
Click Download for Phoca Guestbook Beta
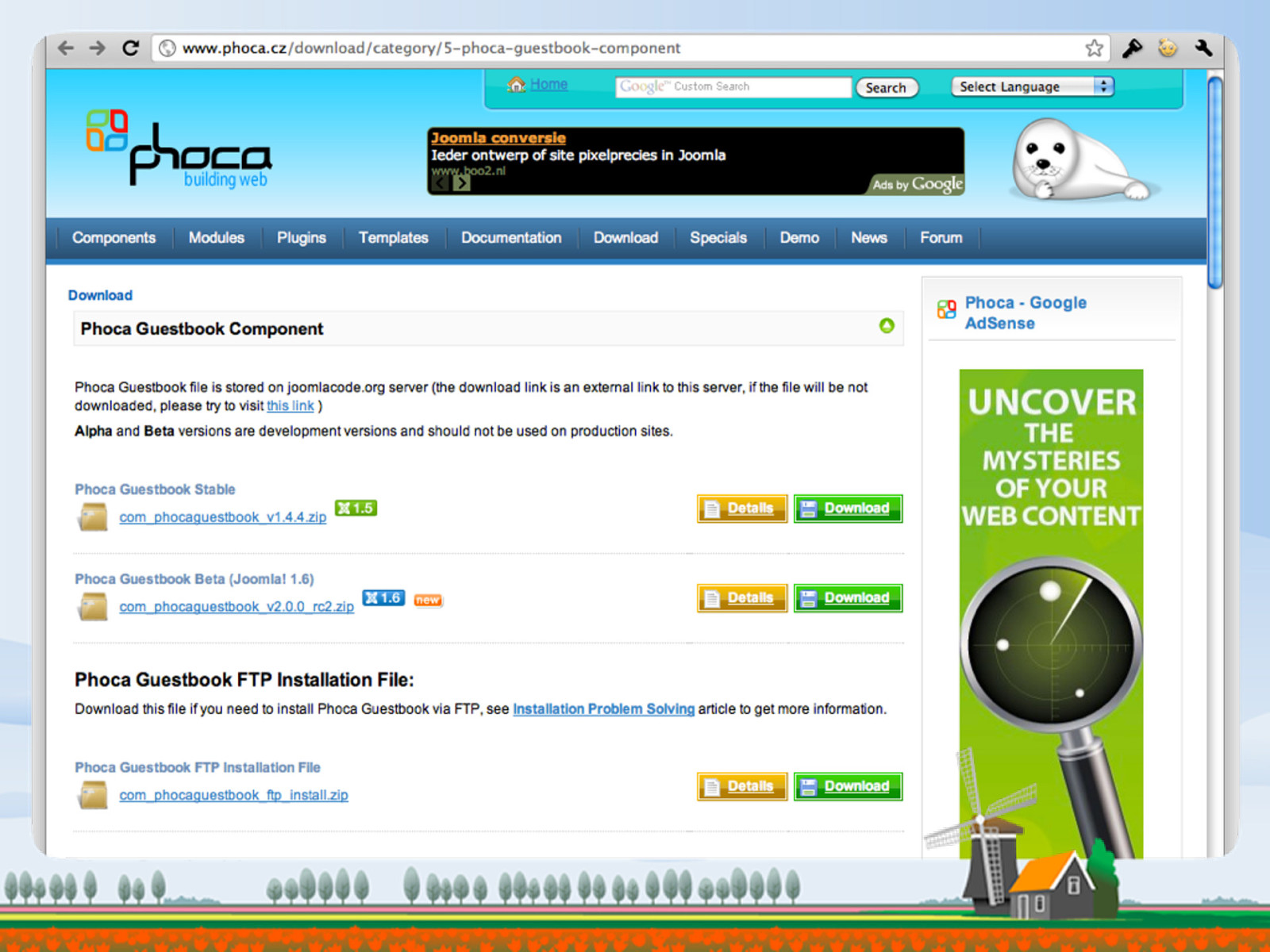point(848,598)
